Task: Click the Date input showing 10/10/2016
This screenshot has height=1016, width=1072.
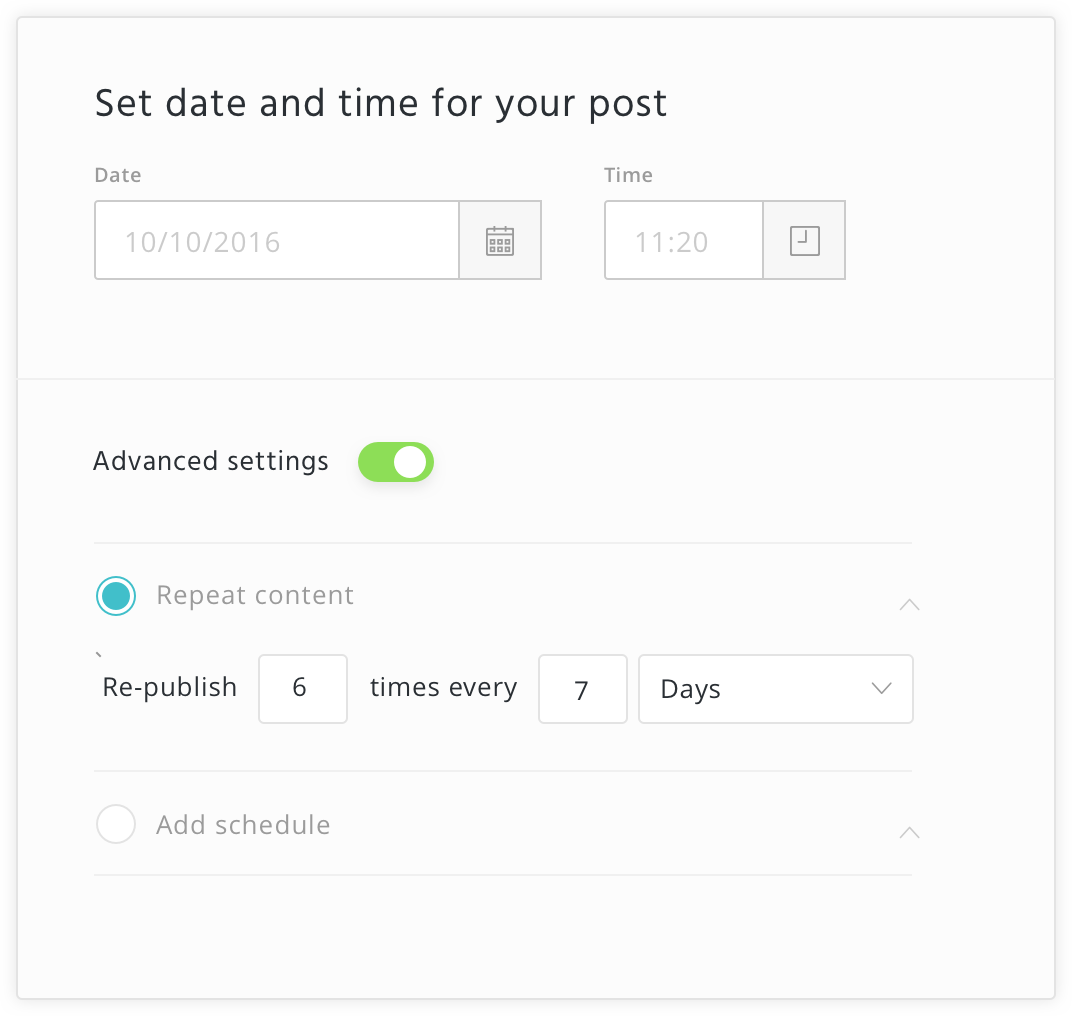Action: tap(277, 240)
